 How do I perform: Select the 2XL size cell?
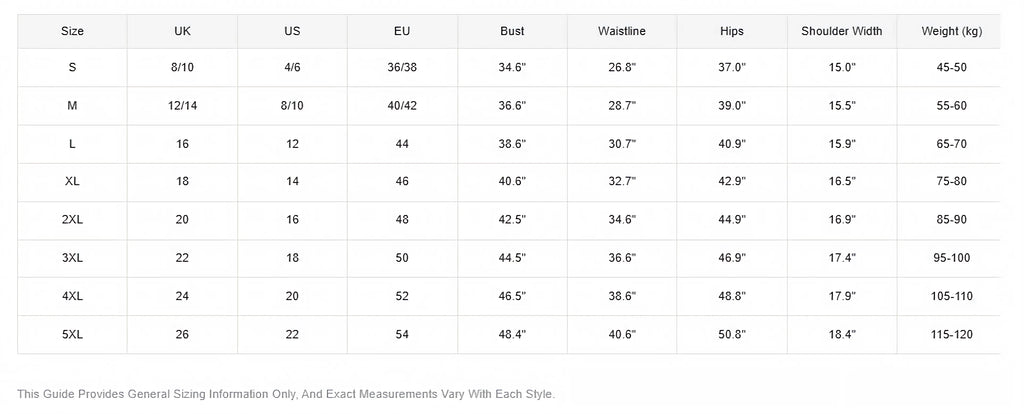point(72,219)
